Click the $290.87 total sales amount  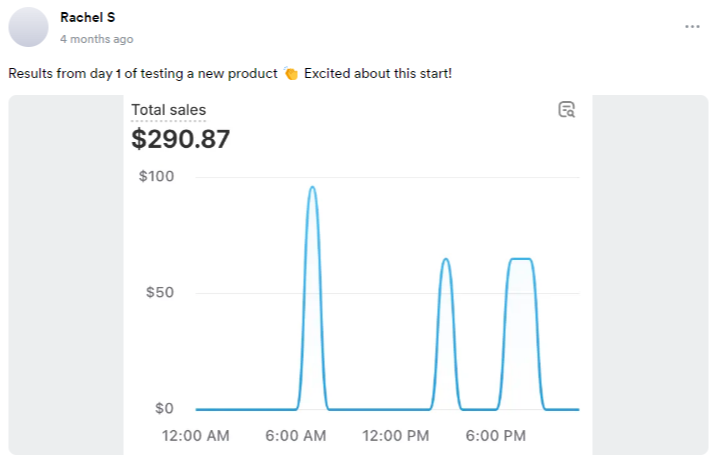click(x=180, y=139)
